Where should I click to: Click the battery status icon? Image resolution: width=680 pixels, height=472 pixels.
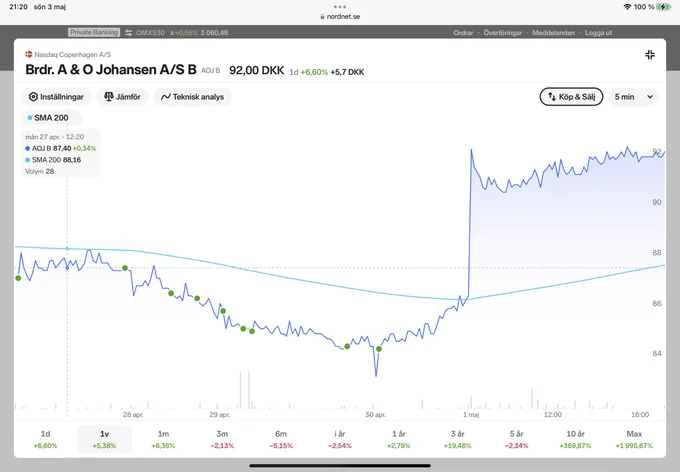tap(664, 7)
